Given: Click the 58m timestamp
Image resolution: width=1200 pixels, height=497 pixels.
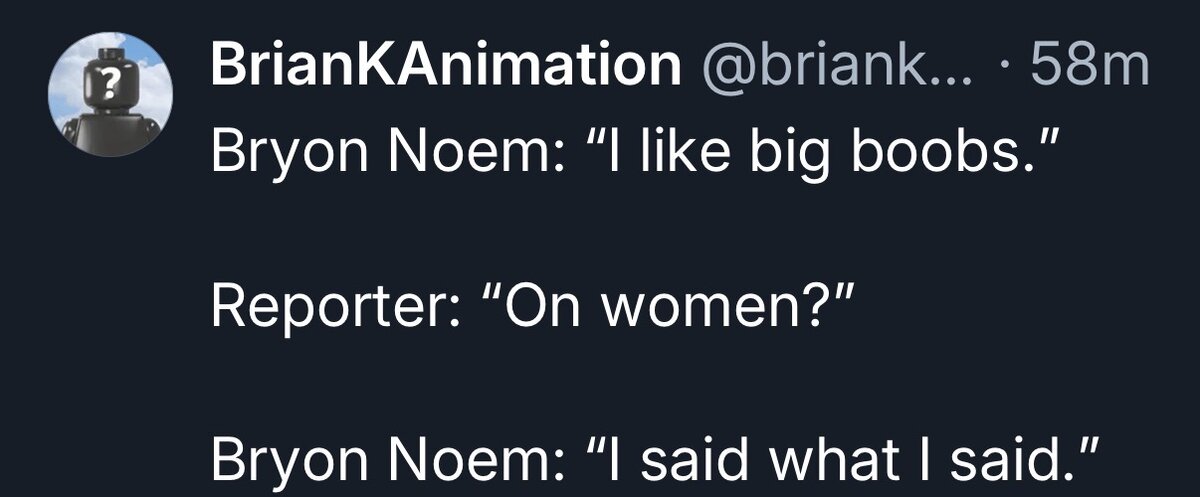Looking at the screenshot, I should (1091, 68).
